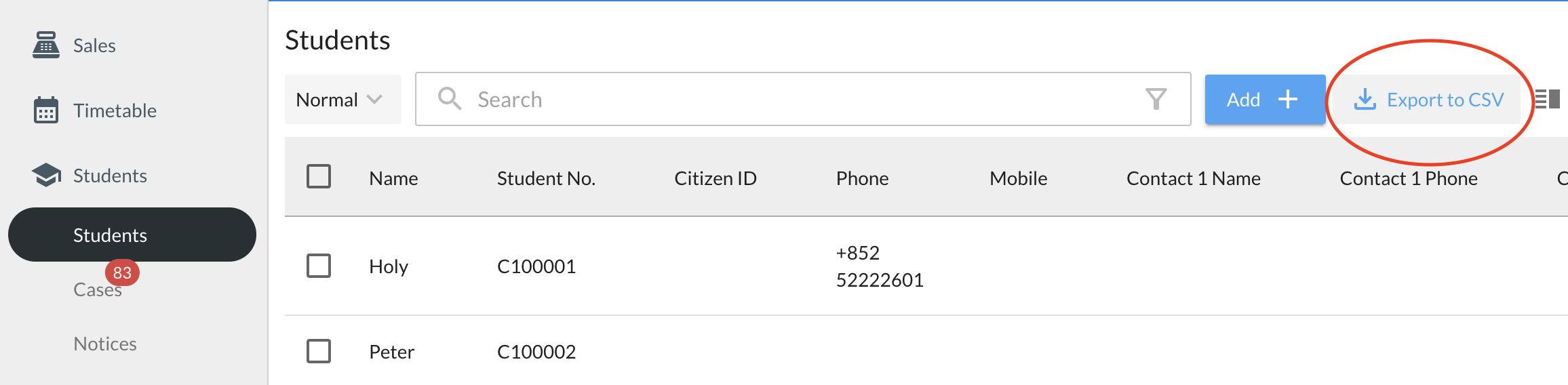Open the column layout icon
This screenshot has height=385, width=1568.
coord(1547,99)
